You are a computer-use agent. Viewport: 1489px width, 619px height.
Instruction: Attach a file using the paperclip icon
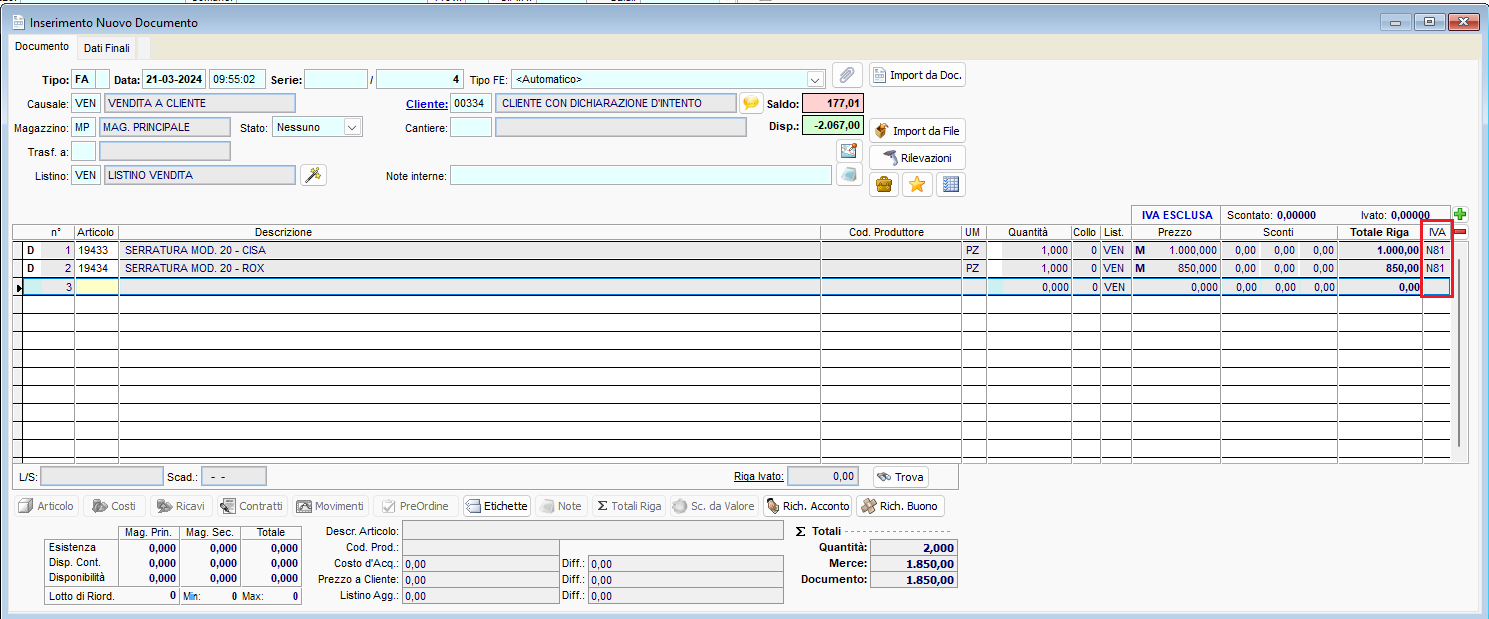[x=845, y=74]
